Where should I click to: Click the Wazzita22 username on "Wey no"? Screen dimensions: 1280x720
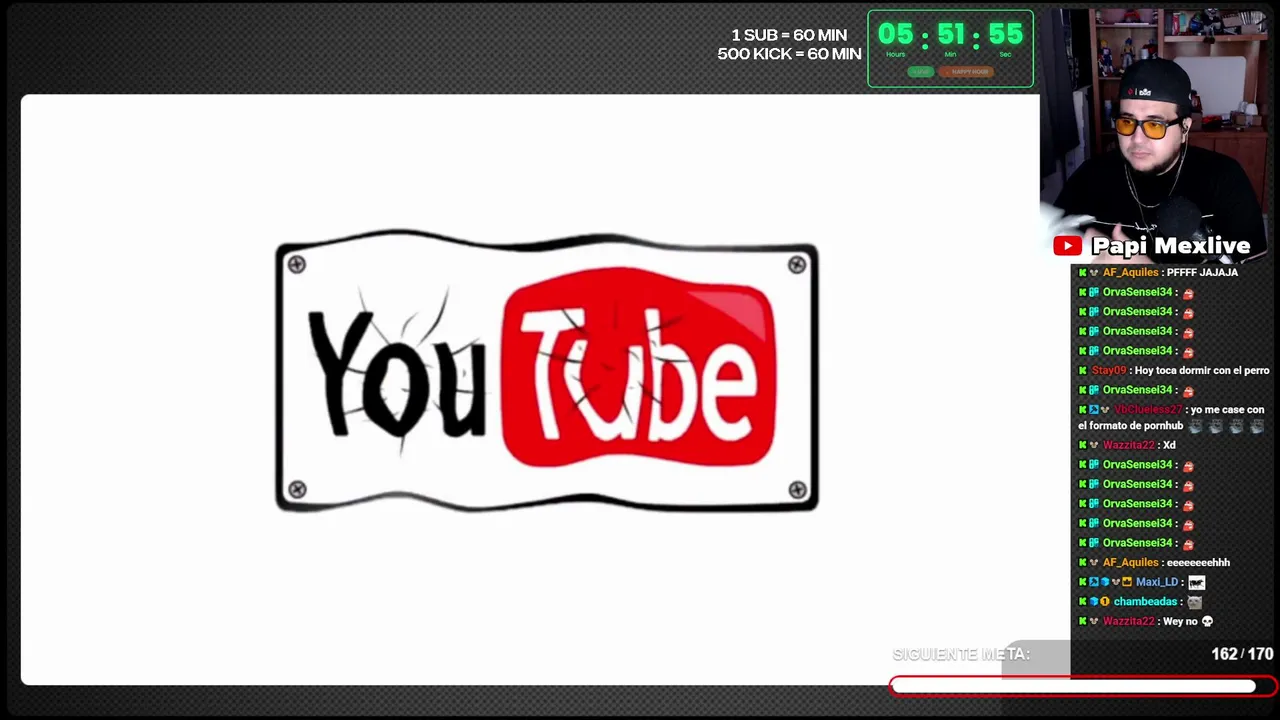pos(1129,621)
